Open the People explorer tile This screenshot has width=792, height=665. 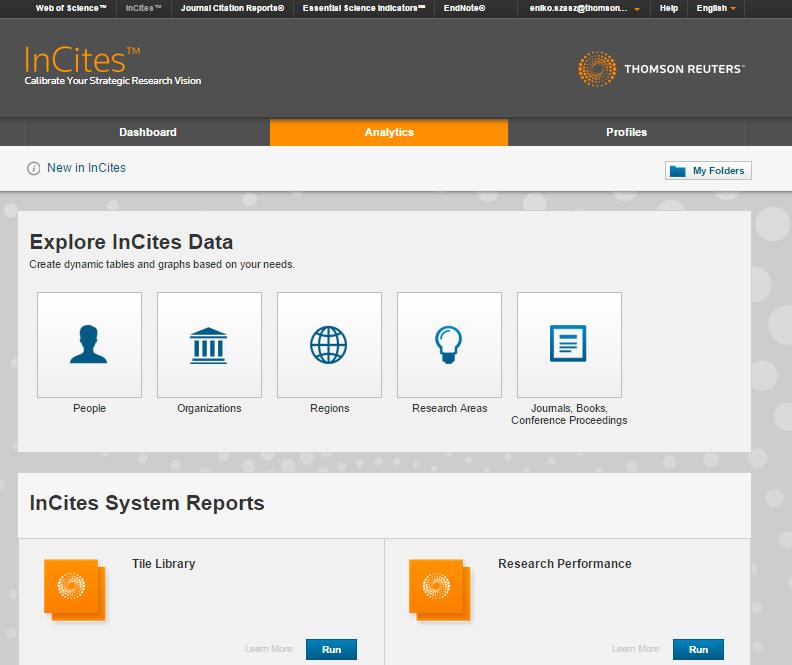coord(89,345)
